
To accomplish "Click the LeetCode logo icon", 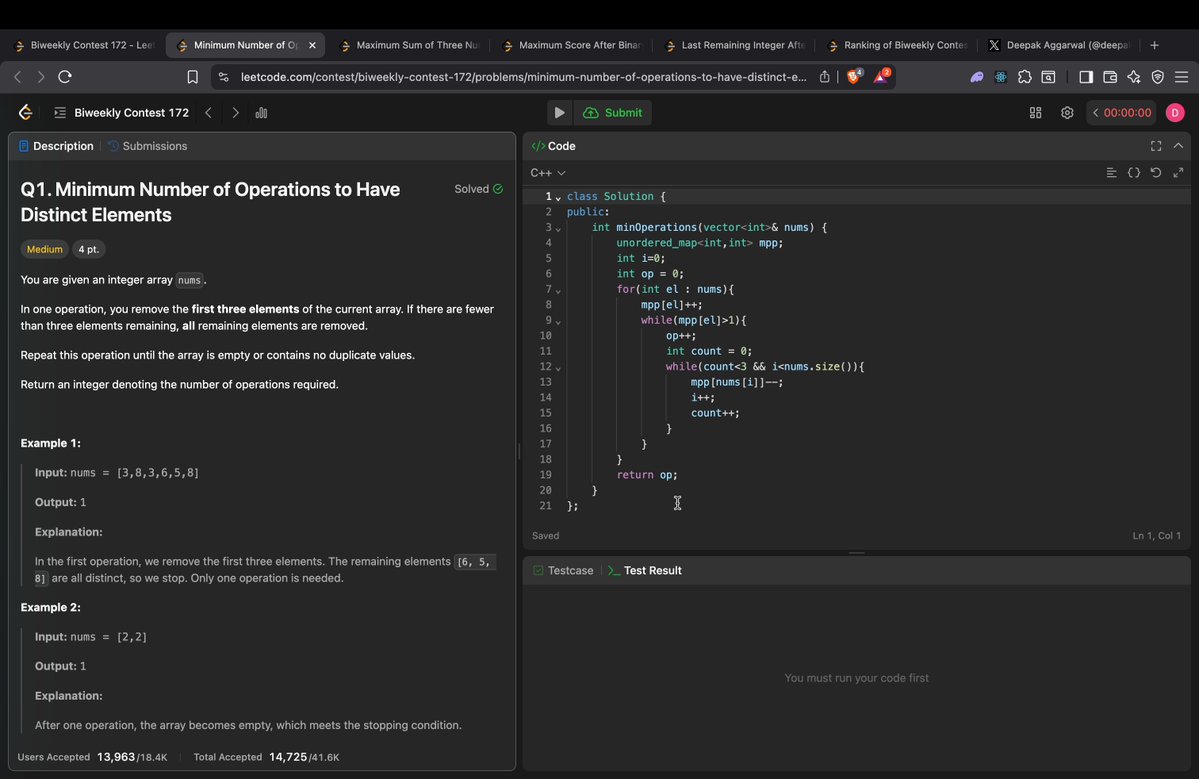I will (x=25, y=112).
